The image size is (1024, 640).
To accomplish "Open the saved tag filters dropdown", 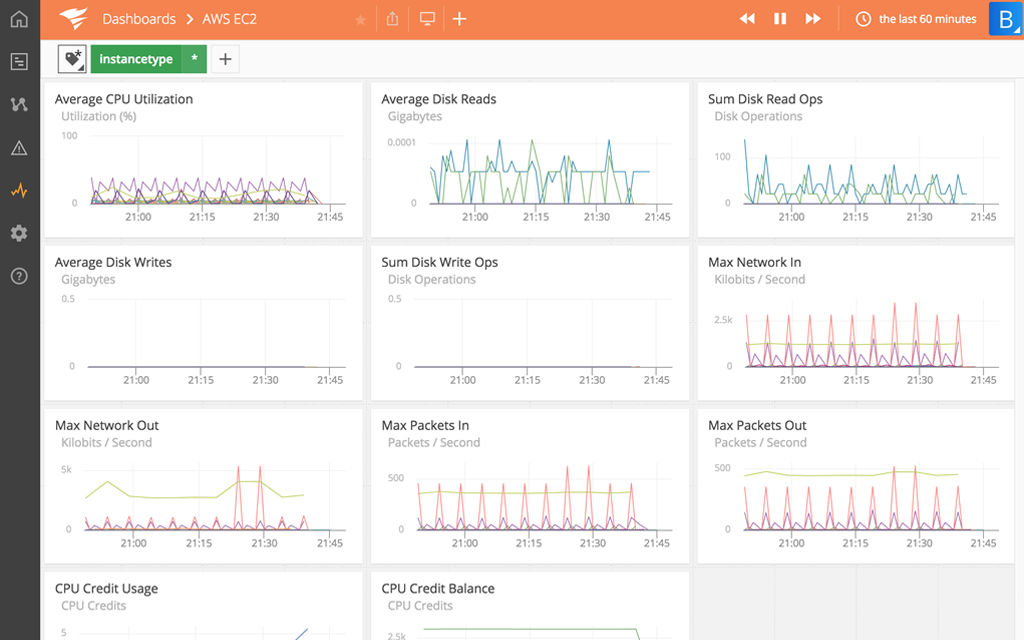I will pos(73,60).
